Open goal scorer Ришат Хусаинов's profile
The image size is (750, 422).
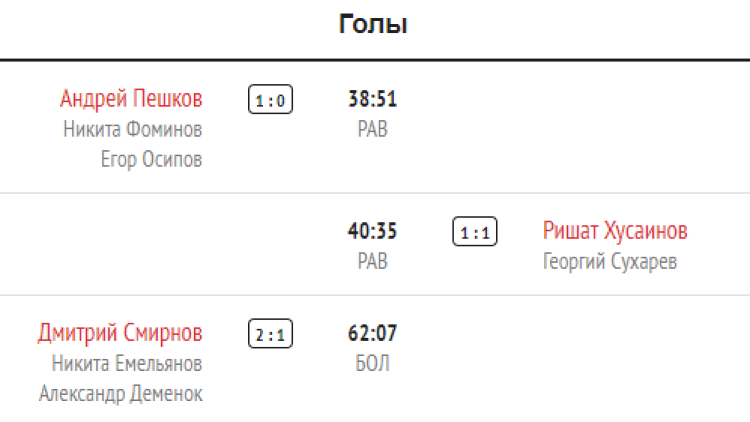615,232
